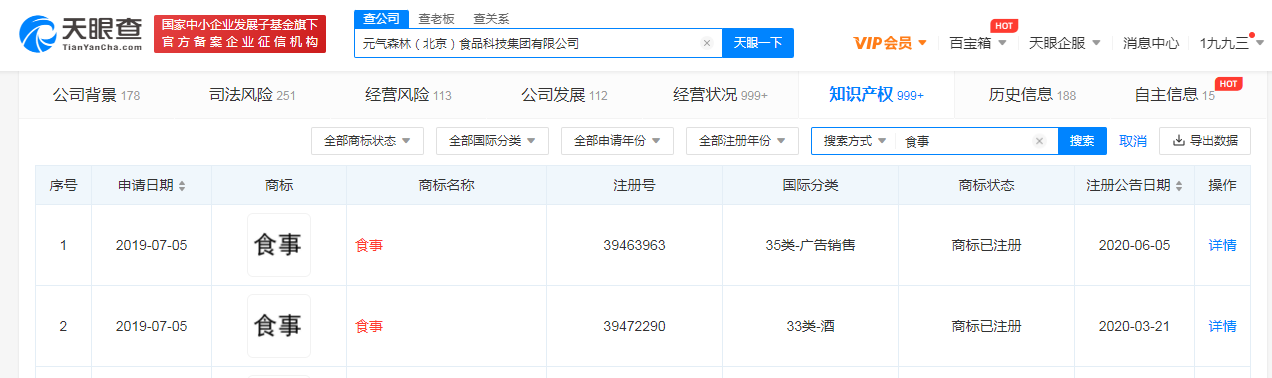This screenshot has height=378, width=1272.
Task: Expand the 百宝箱 menu
Action: (x=977, y=43)
